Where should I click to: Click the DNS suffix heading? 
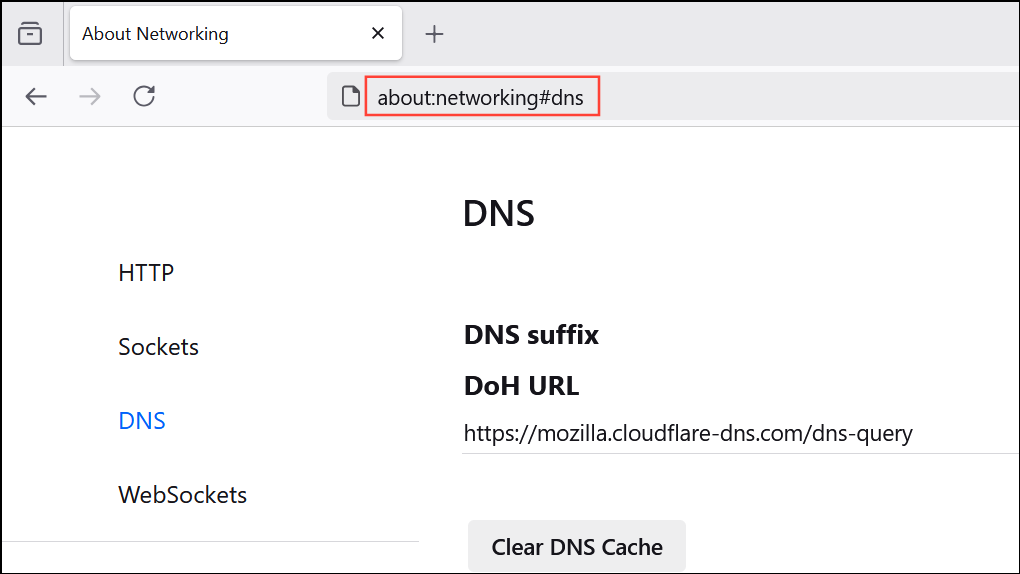click(531, 335)
